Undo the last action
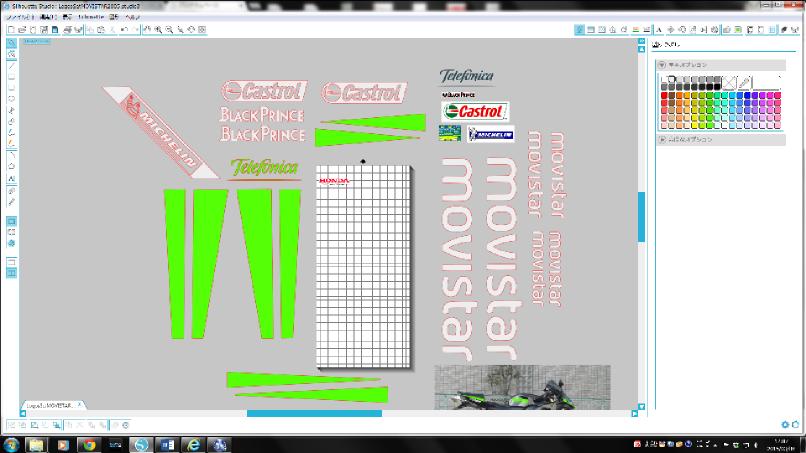This screenshot has height=453, width=806. coord(124,30)
